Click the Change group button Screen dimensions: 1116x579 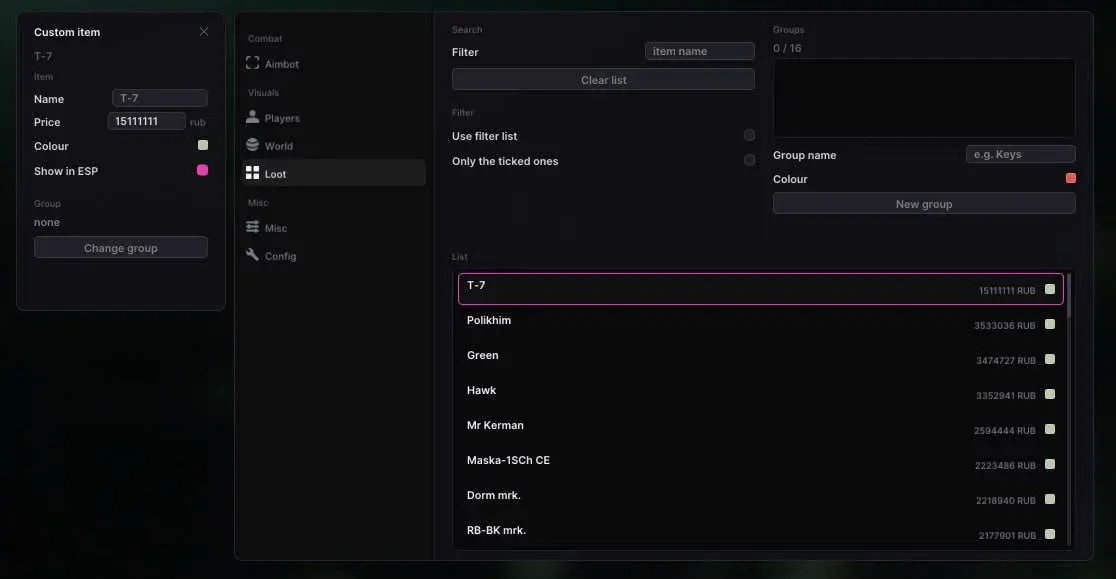121,248
